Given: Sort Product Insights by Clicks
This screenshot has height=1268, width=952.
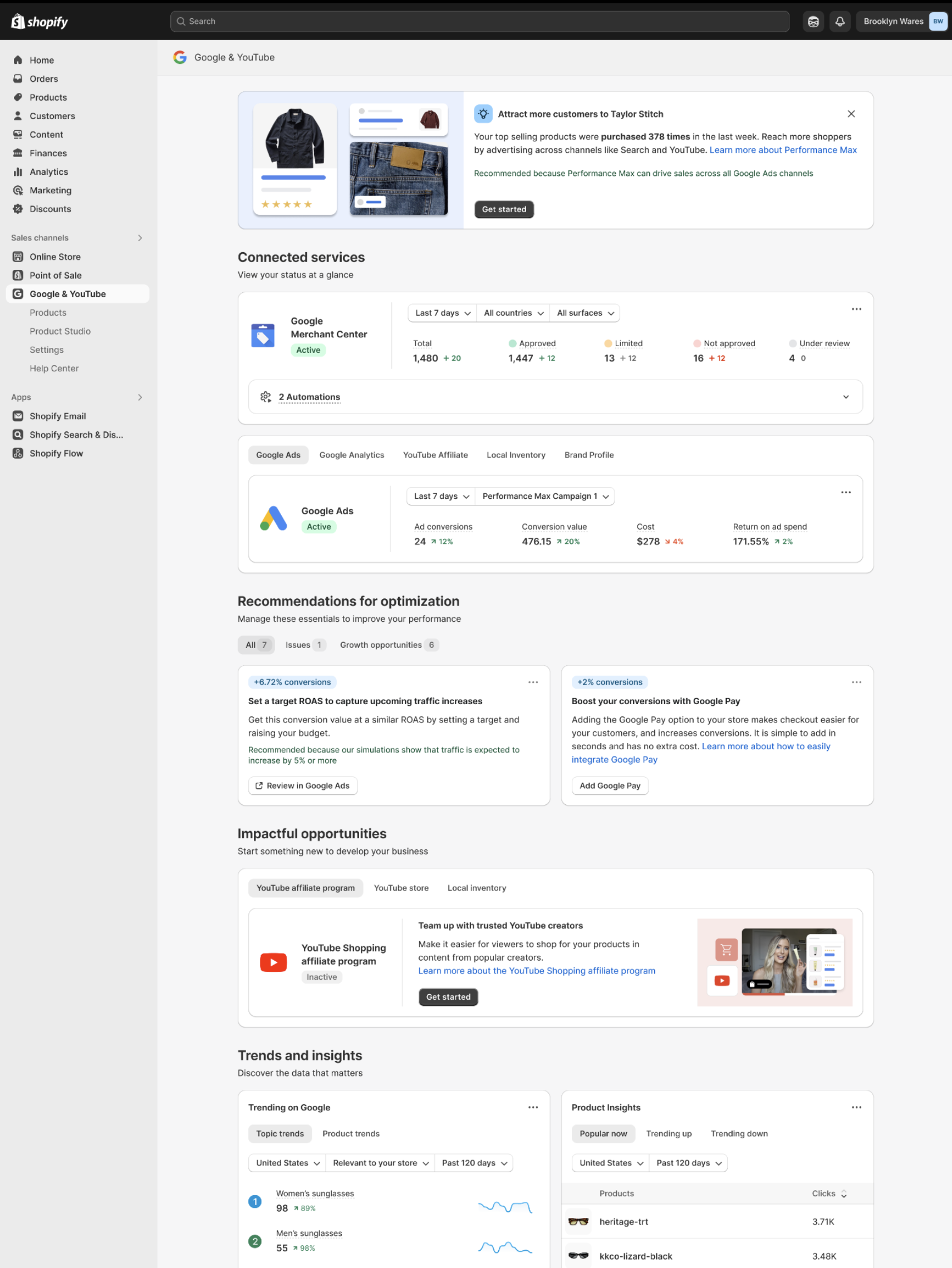Looking at the screenshot, I should pos(830,1194).
